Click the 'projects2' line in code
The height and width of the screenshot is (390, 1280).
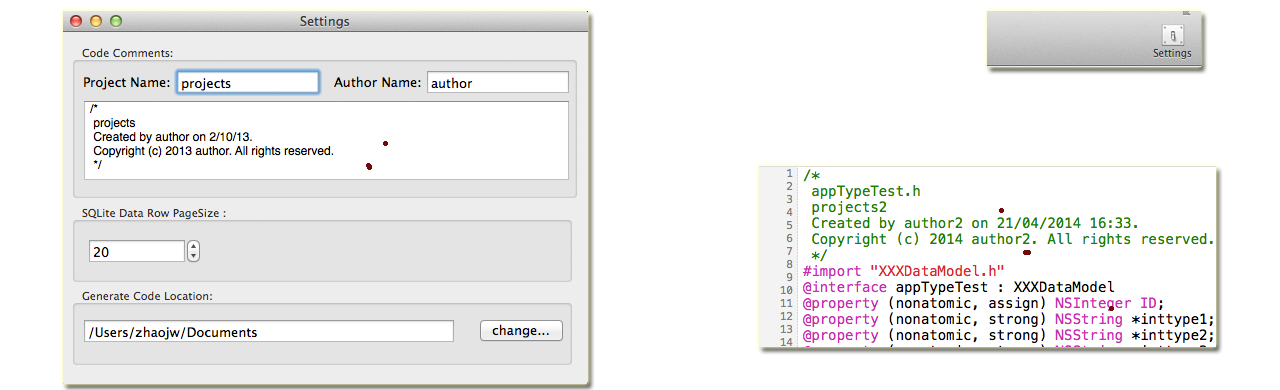coord(848,207)
